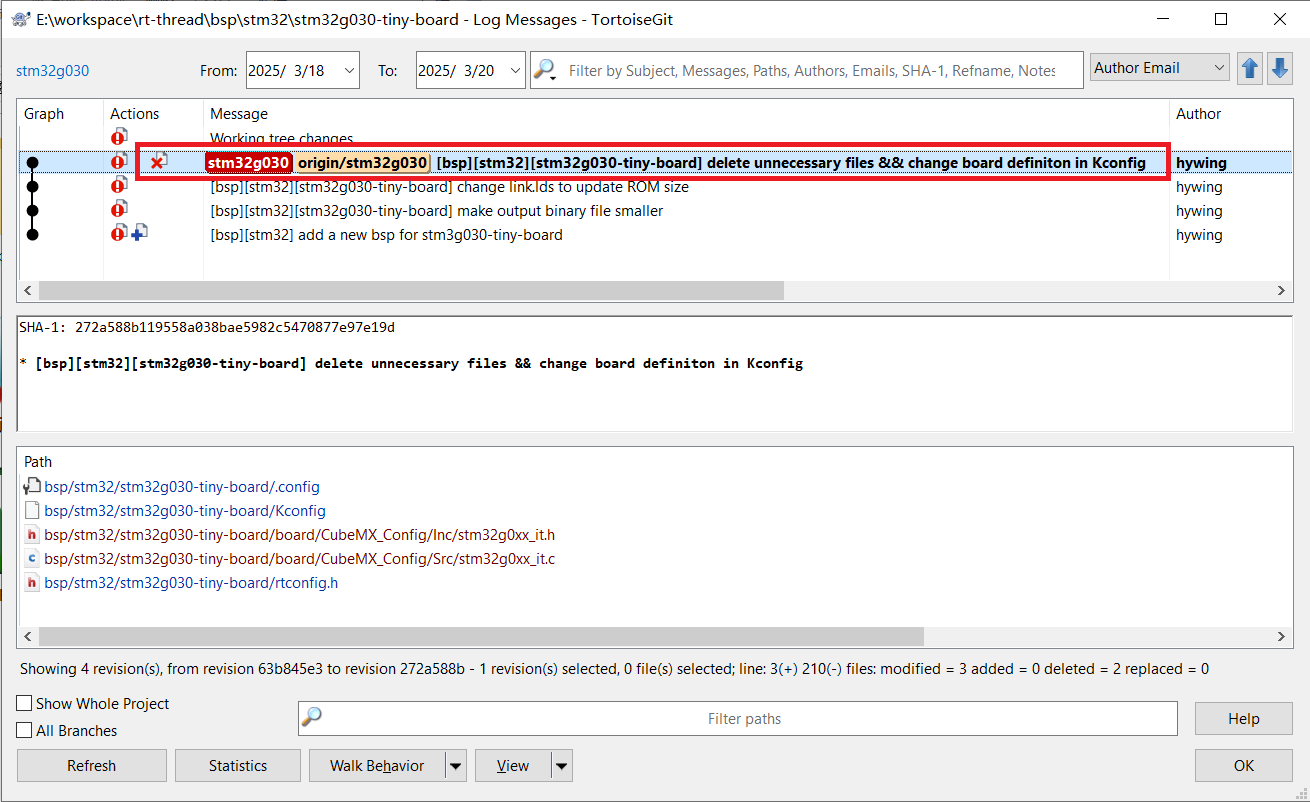Open Walk Behavior dropdown arrow
This screenshot has width=1310, height=802.
coord(456,766)
